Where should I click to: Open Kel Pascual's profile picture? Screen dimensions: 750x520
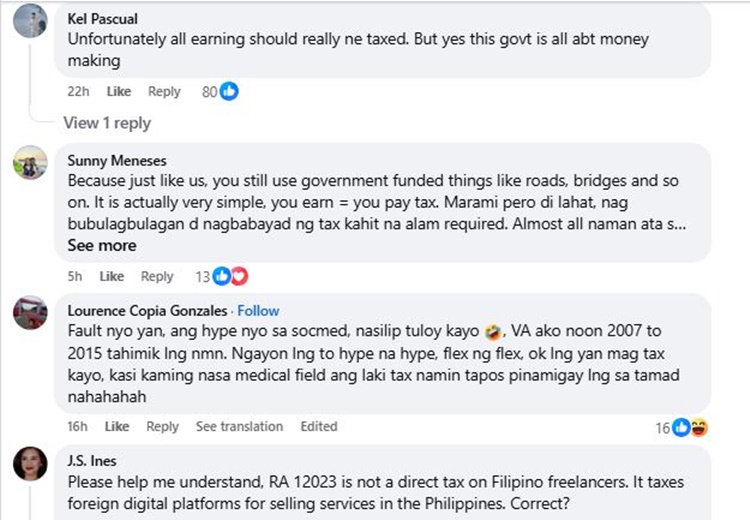(30, 21)
